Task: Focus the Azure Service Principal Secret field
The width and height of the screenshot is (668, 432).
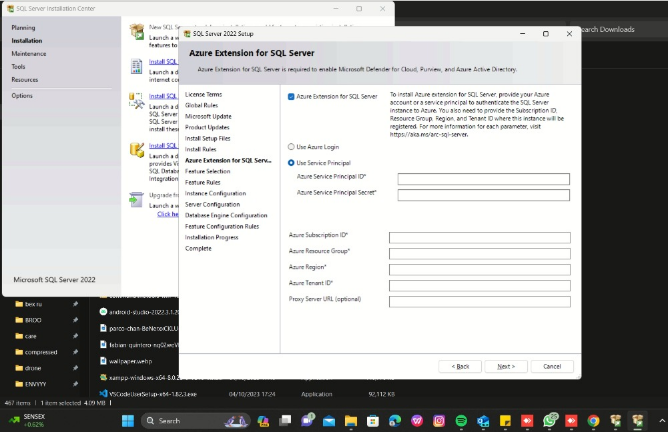Action: [x=483, y=195]
